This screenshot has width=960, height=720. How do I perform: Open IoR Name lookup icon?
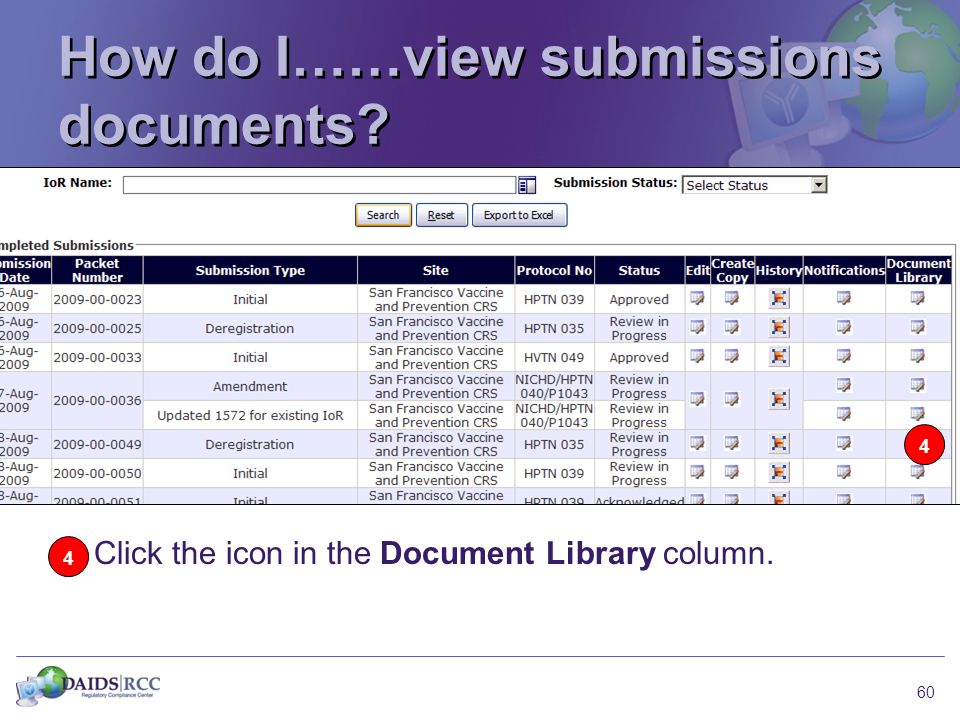tap(527, 185)
